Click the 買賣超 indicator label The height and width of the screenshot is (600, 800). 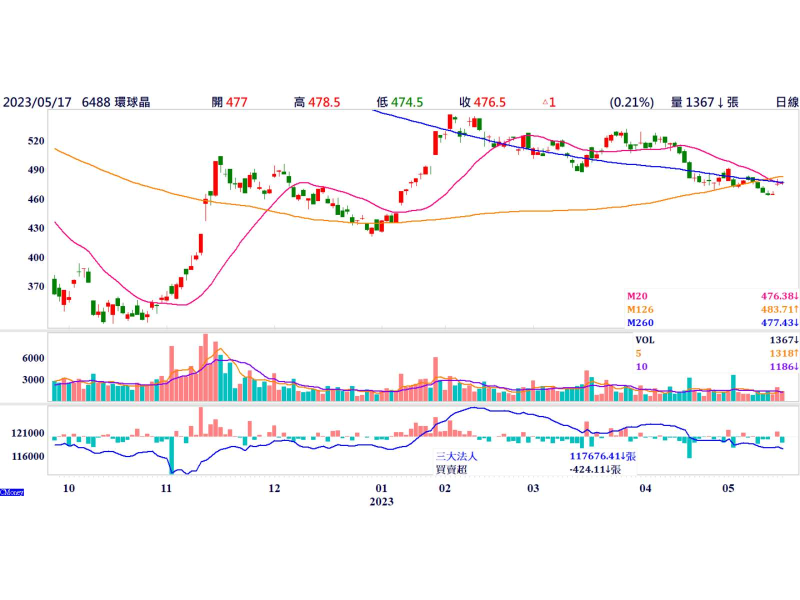click(x=450, y=468)
